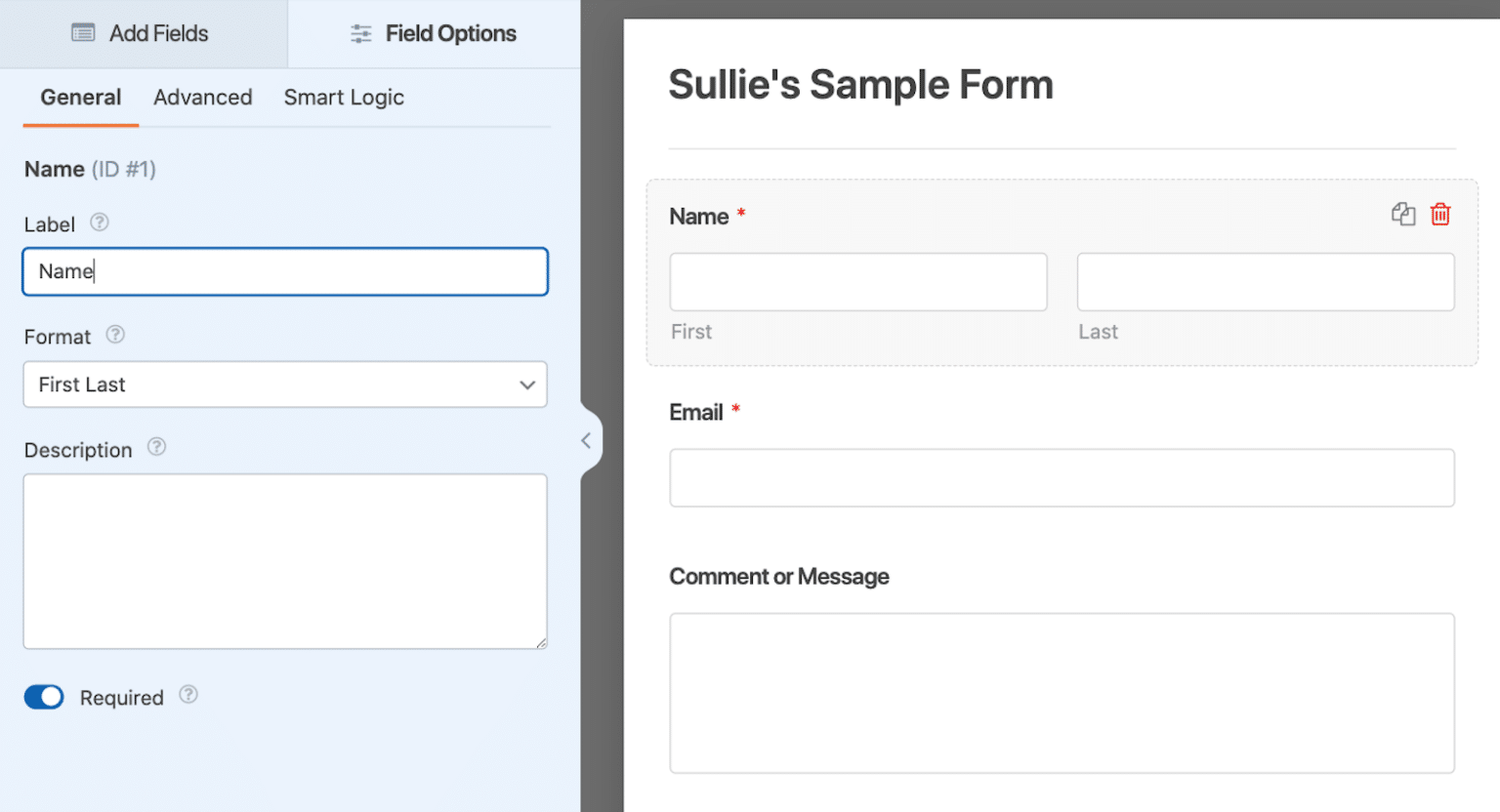Screen dimensions: 1500x812
Task: Click the Format help question-mark icon
Action: point(114,335)
